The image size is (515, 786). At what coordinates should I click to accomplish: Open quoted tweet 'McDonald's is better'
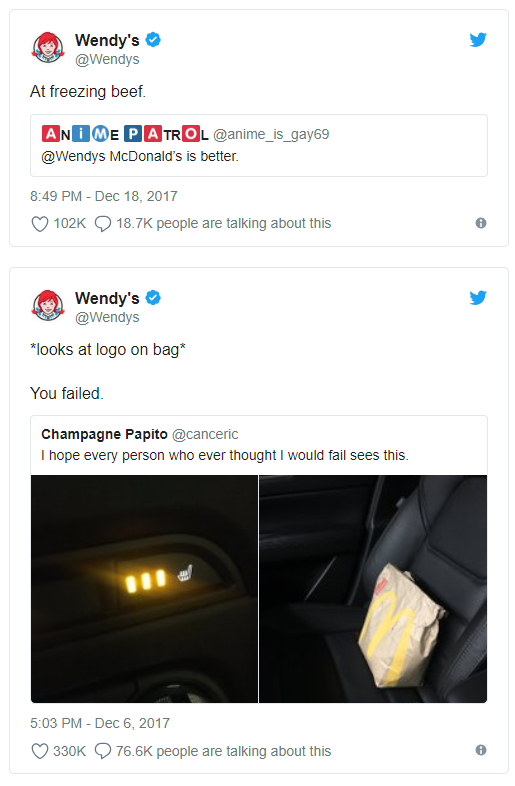(x=259, y=145)
